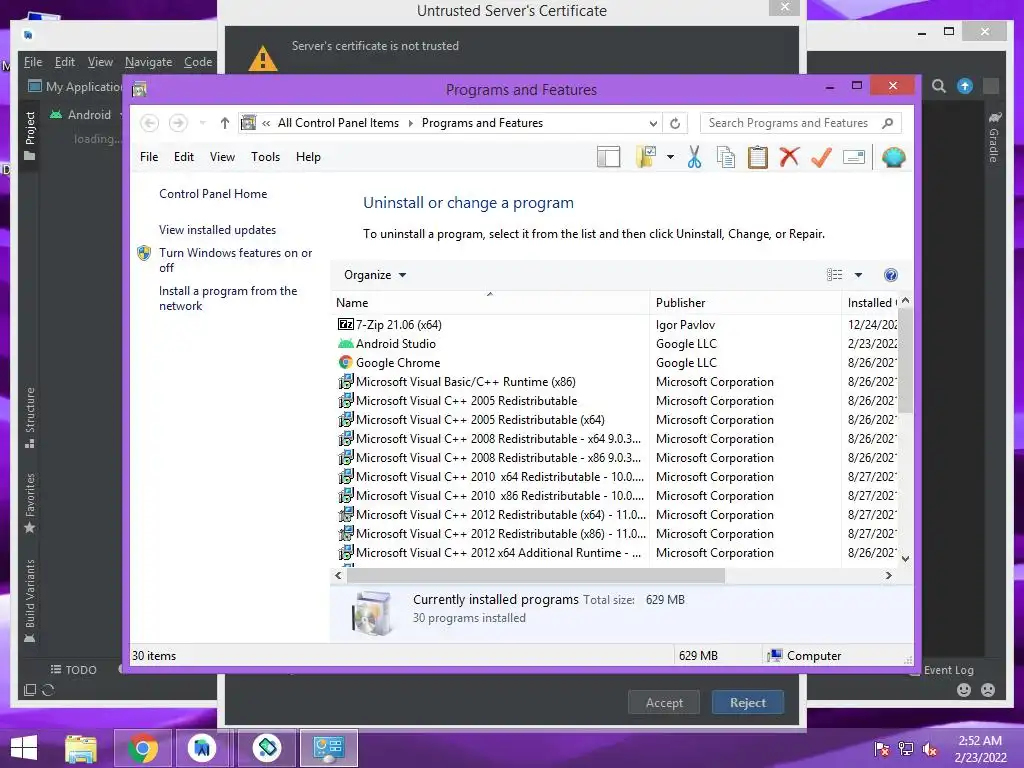1024x768 pixels.
Task: Click the horizontal scrollbar right arrow
Action: 889,575
